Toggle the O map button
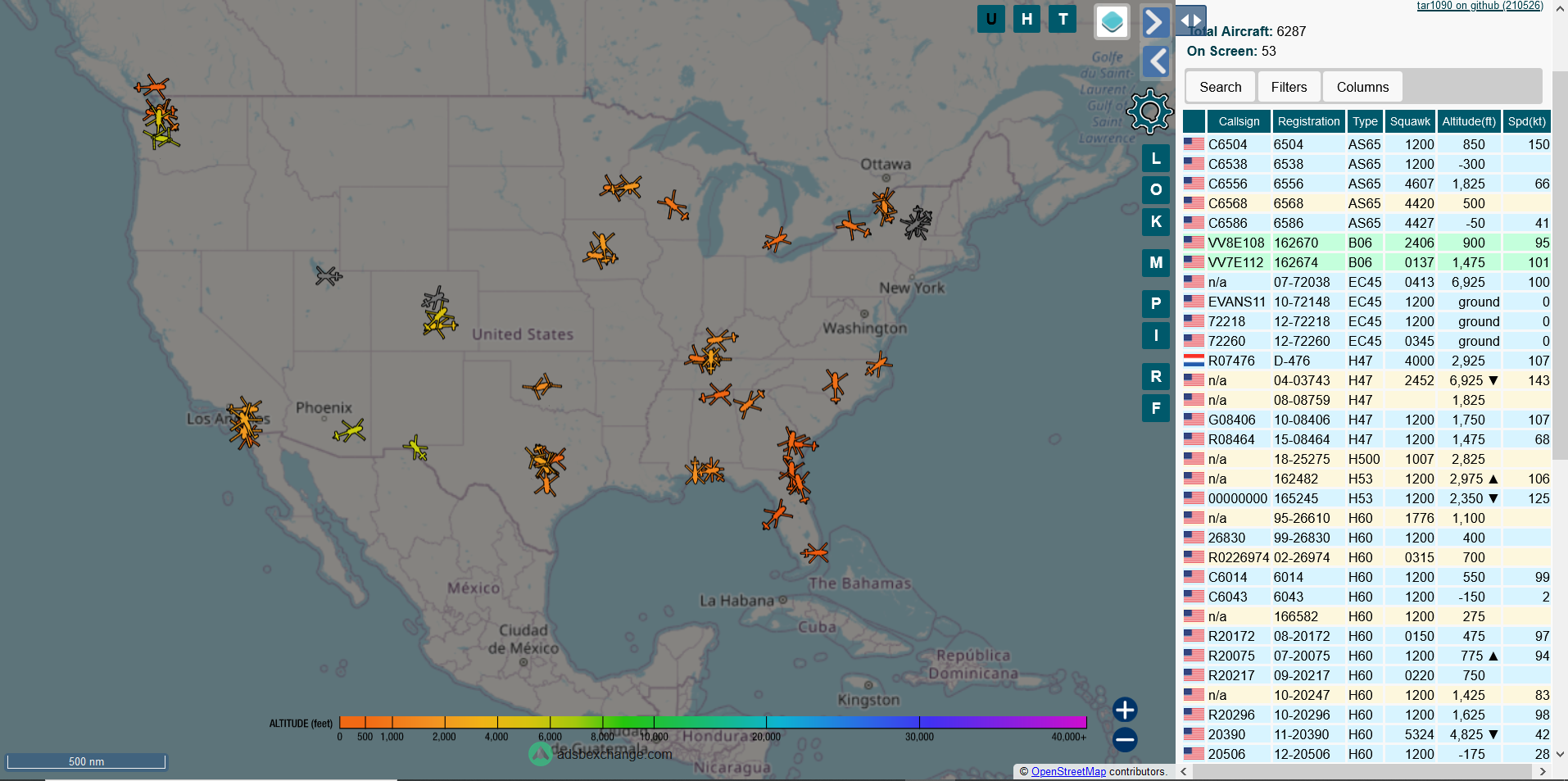 1156,189
